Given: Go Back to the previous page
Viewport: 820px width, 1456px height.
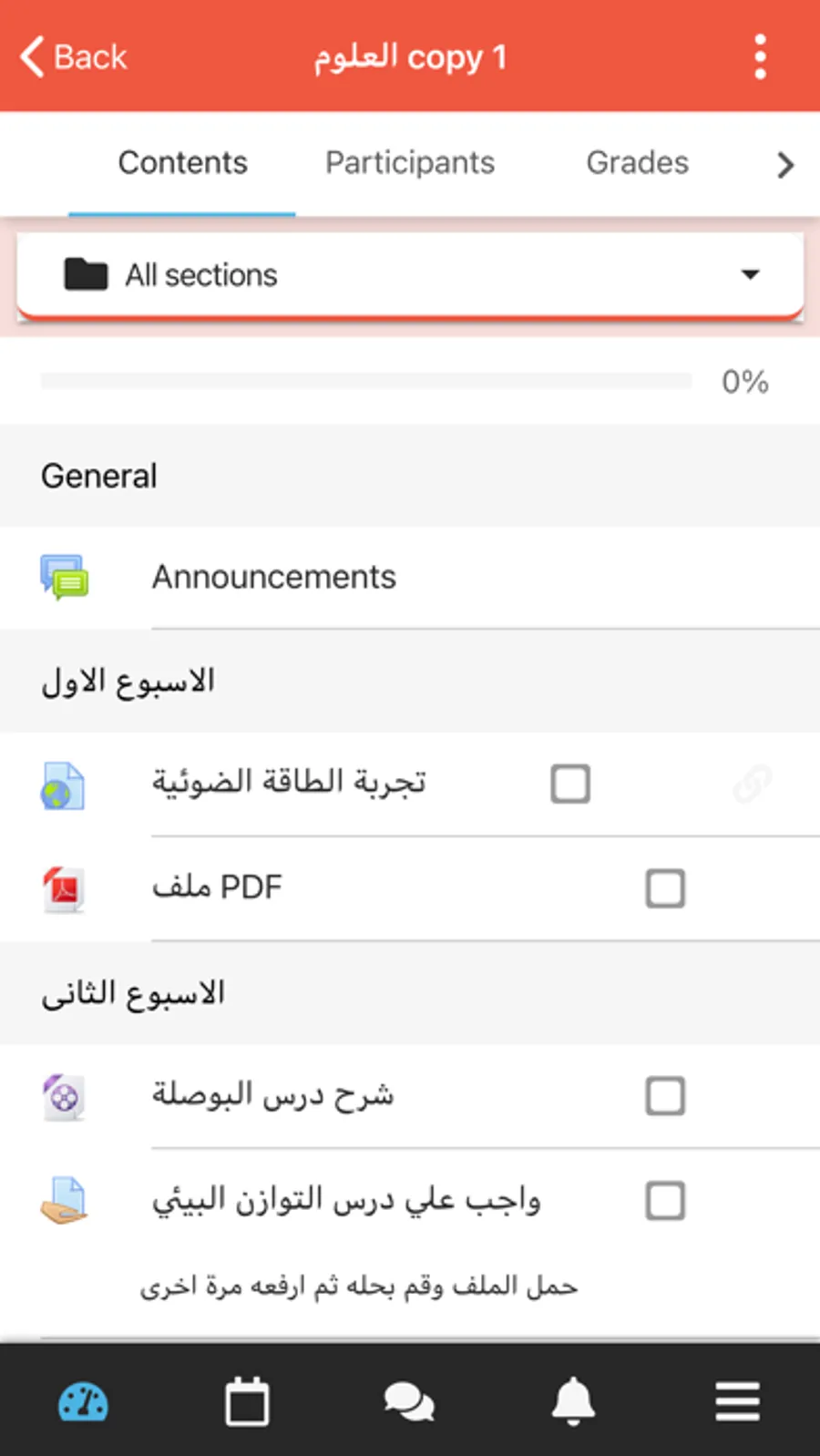Looking at the screenshot, I should coord(73,56).
